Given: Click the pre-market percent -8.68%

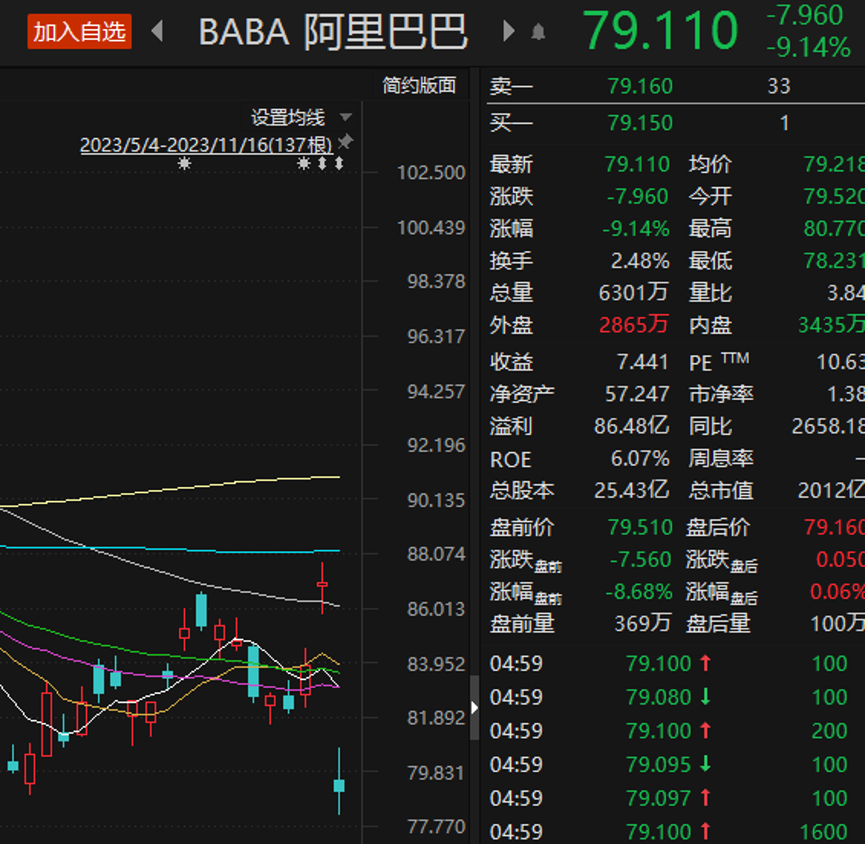Looking at the screenshot, I should (639, 592).
